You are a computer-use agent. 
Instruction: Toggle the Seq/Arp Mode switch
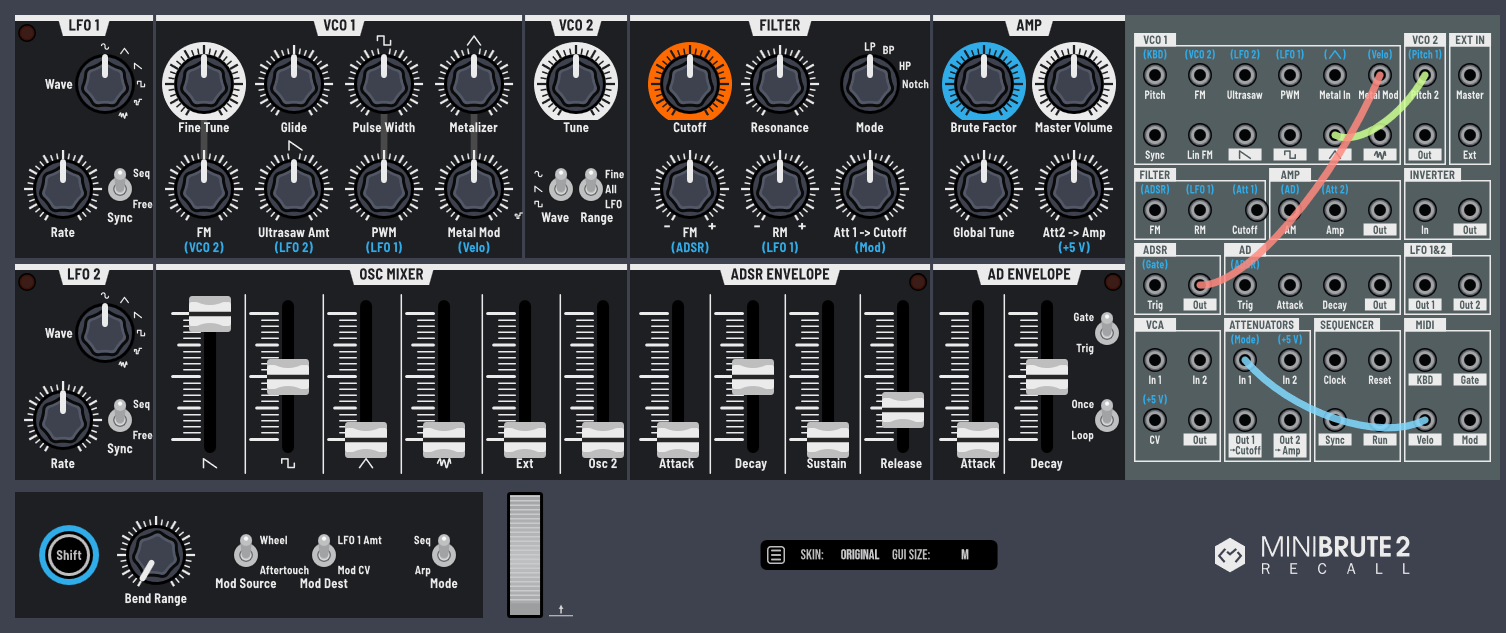[444, 552]
